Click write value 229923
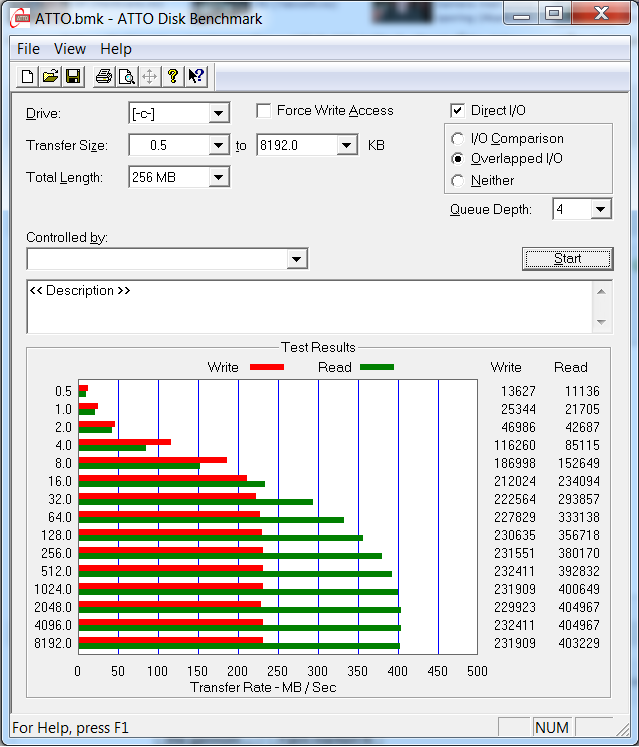Screen dimensions: 639x747 tap(515, 607)
